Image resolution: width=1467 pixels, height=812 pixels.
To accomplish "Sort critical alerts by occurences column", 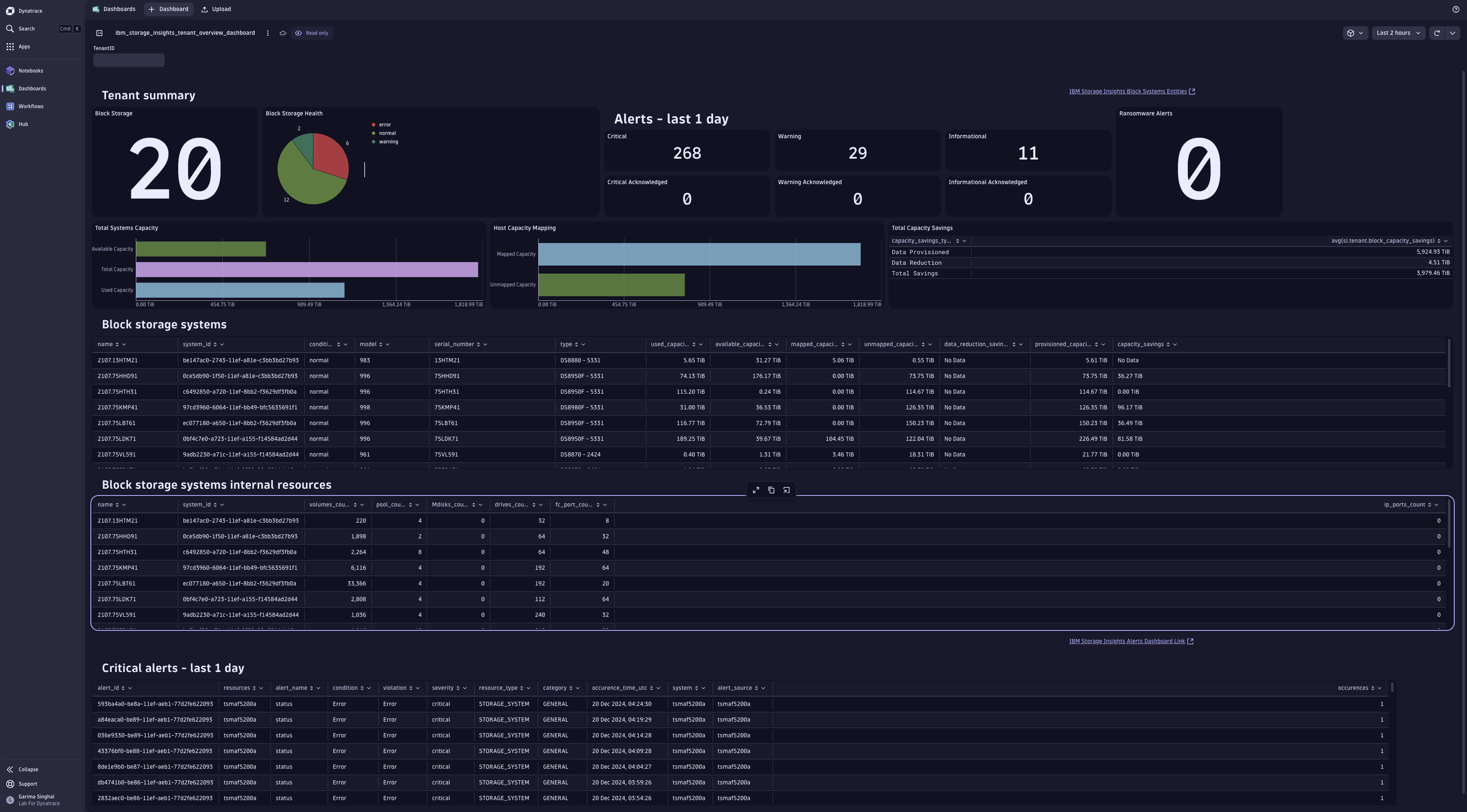I will (1372, 689).
